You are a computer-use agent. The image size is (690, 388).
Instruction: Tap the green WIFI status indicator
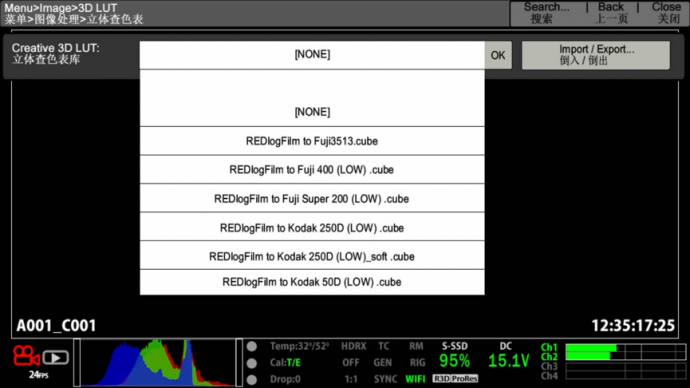click(x=415, y=379)
